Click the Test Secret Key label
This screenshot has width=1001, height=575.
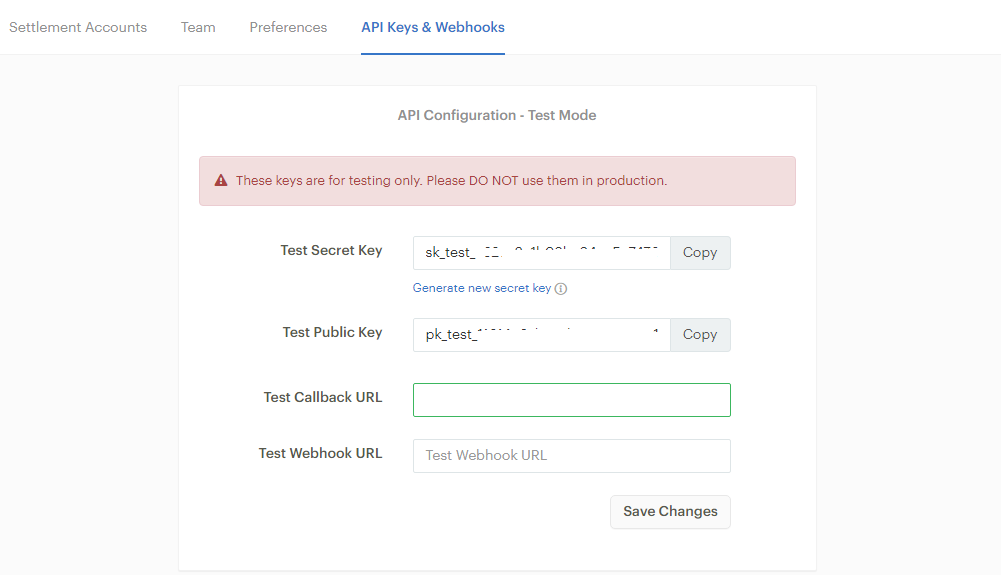pos(331,250)
